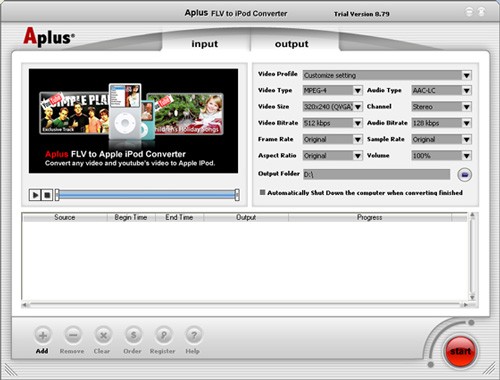Viewport: 500px width, 380px height.
Task: Open Video Size dropdown
Action: coord(332,107)
